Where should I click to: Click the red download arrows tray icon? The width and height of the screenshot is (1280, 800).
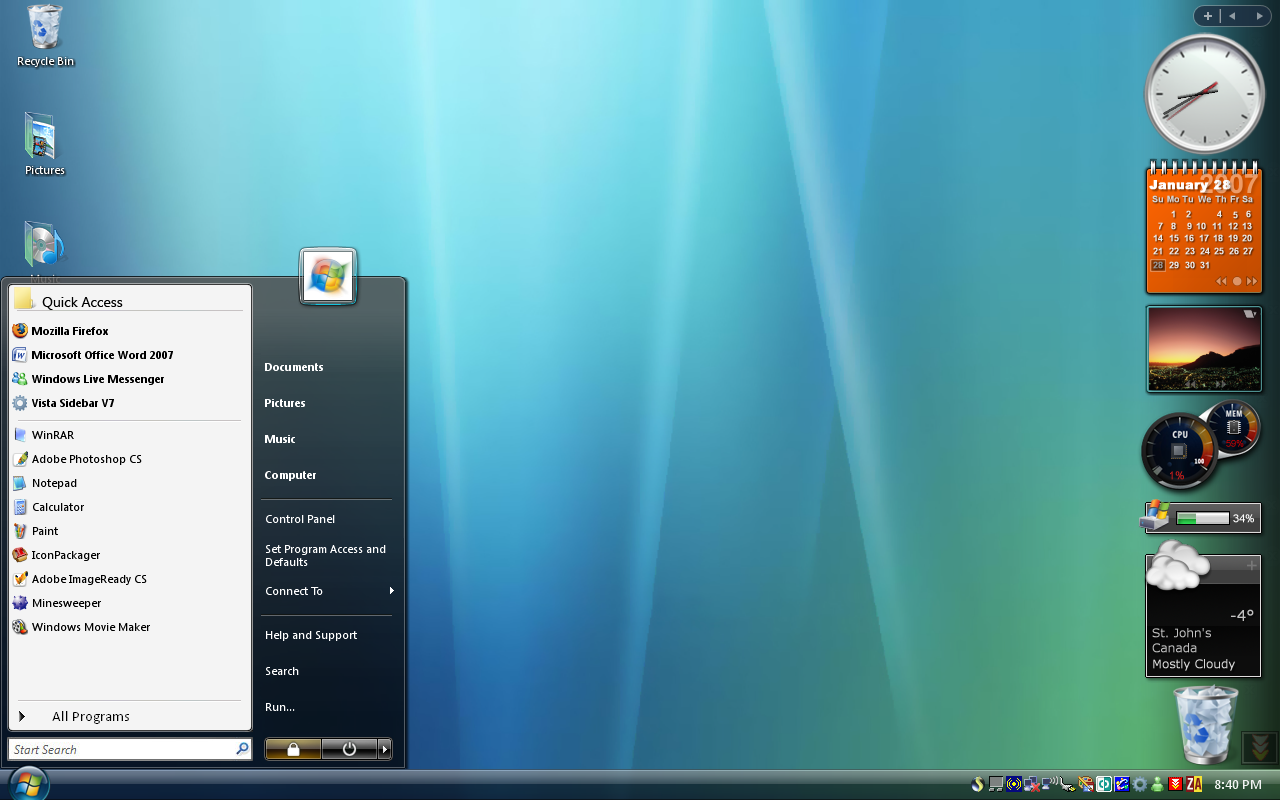coord(1175,785)
